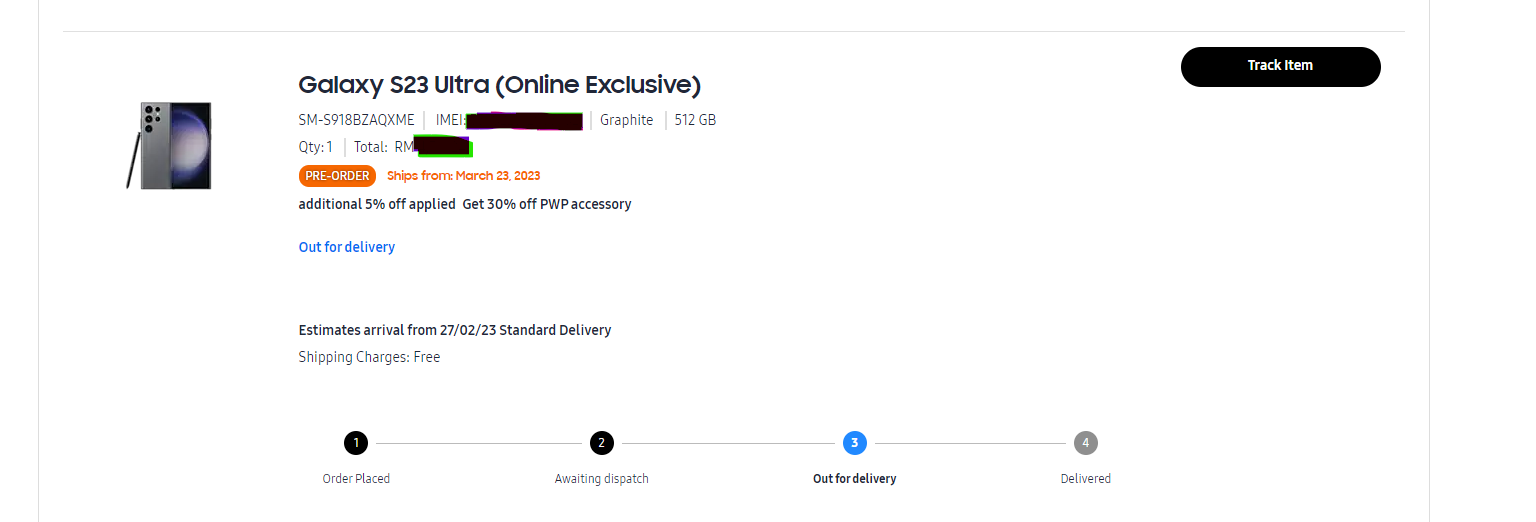
Task: Click the Shipping Charges: Free text
Action: tap(369, 357)
